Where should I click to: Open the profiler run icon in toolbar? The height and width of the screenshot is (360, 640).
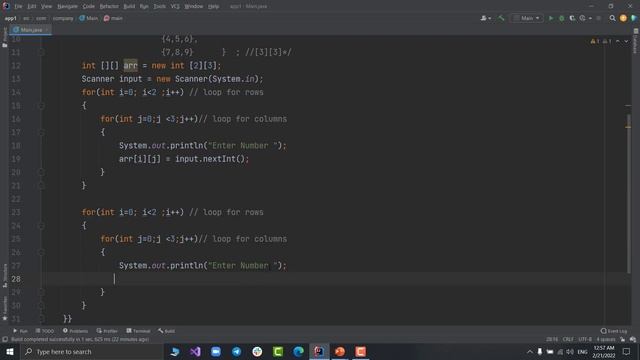click(x=583, y=18)
